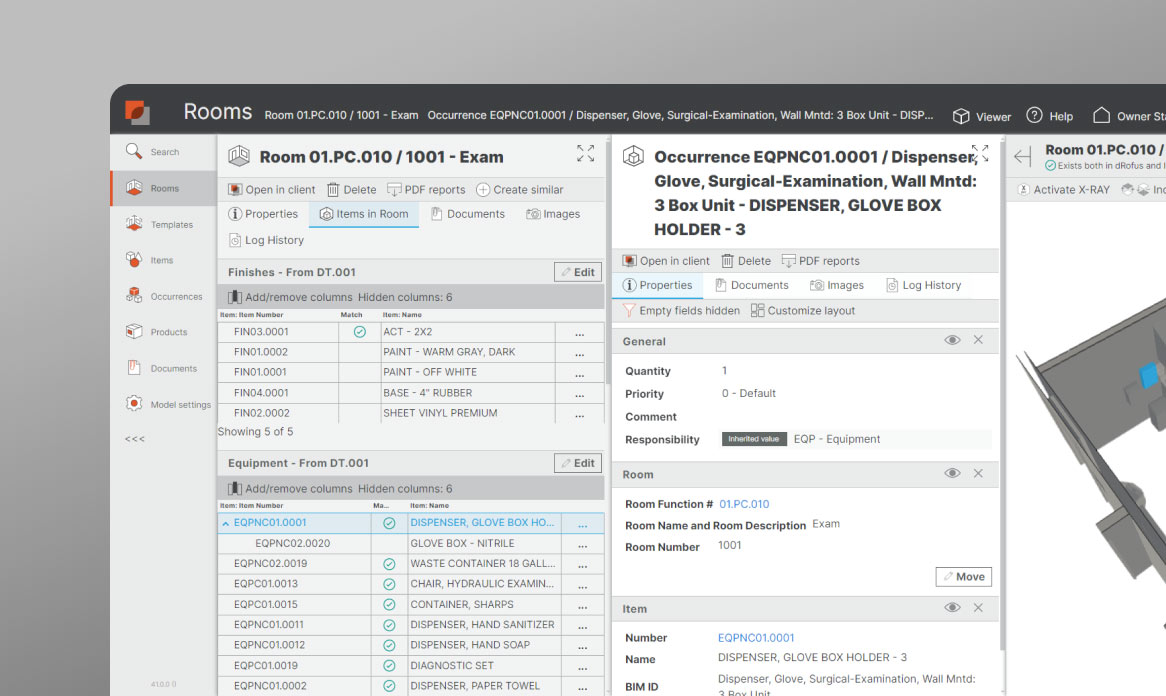The width and height of the screenshot is (1166, 696).
Task: Click Empty fields hidden filter
Action: (x=681, y=311)
